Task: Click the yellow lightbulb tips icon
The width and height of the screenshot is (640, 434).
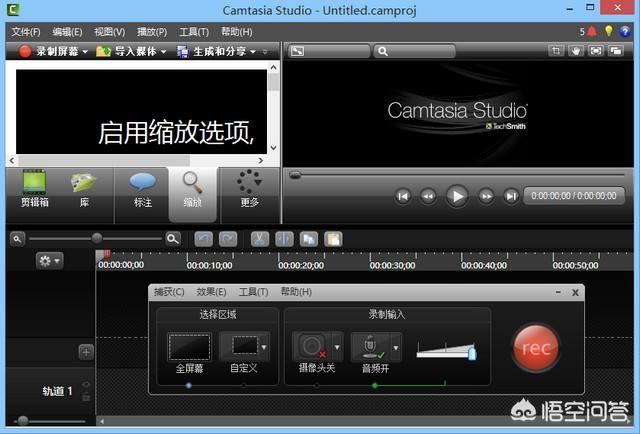Action: click(609, 31)
